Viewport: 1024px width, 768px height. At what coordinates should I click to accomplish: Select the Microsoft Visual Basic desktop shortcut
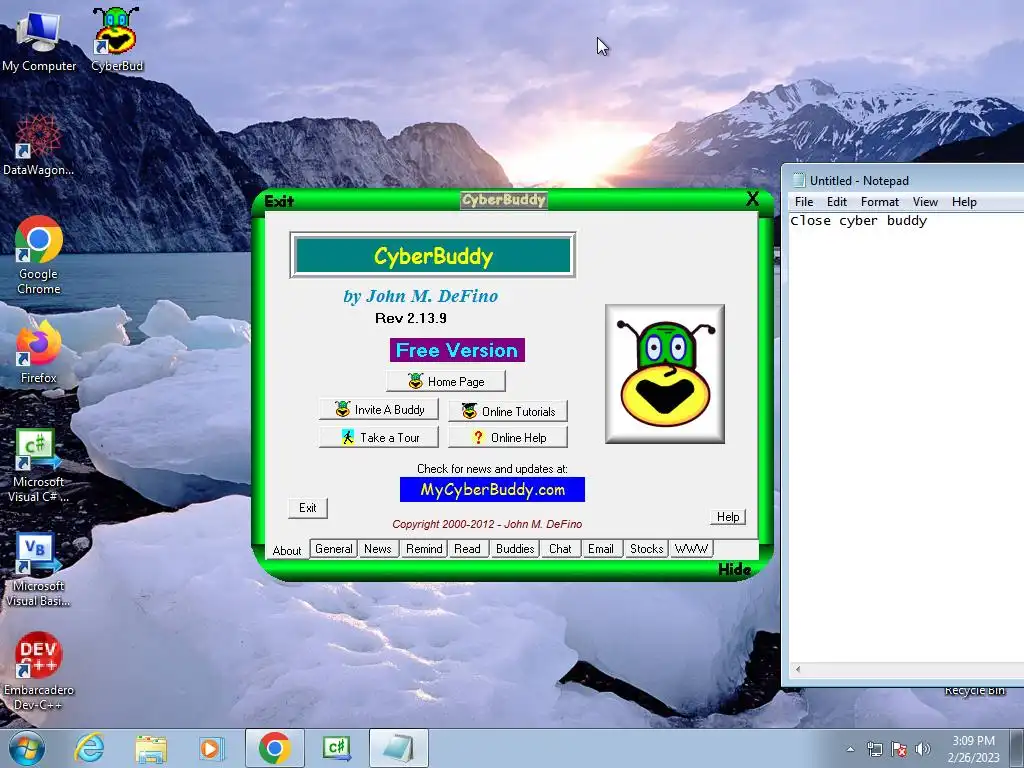pos(38,569)
